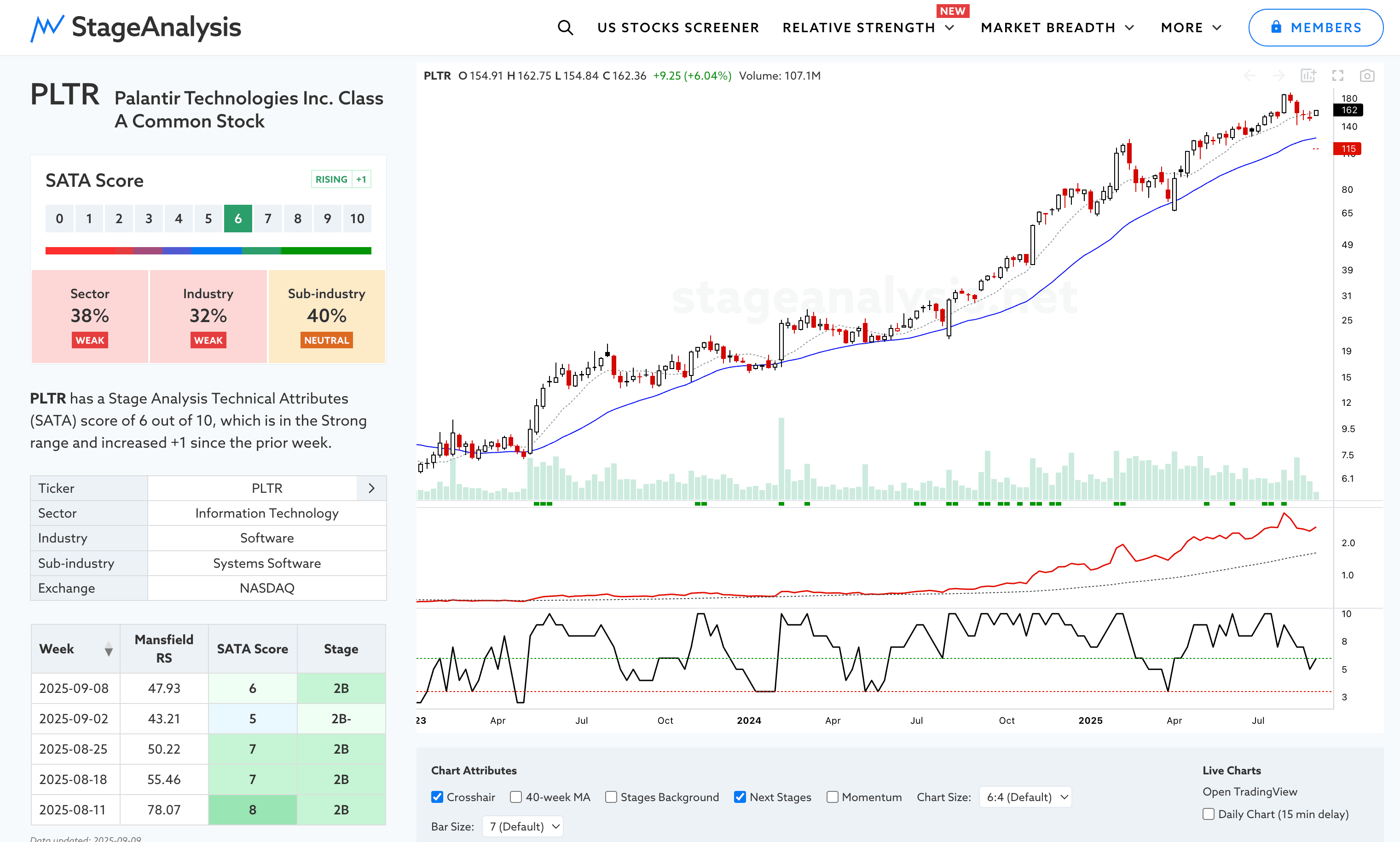Select the 2025-09-08 week cell
The width and height of the screenshot is (1400, 842).
tap(75, 688)
